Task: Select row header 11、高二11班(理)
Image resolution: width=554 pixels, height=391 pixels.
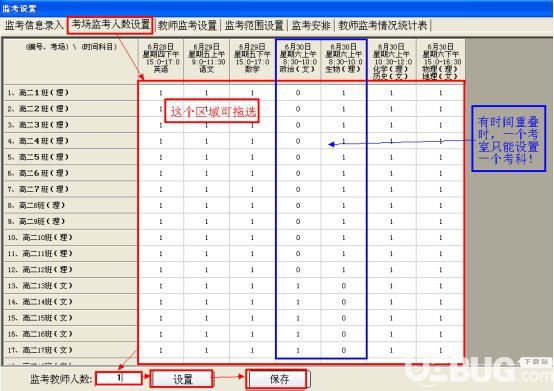Action: click(x=70, y=254)
